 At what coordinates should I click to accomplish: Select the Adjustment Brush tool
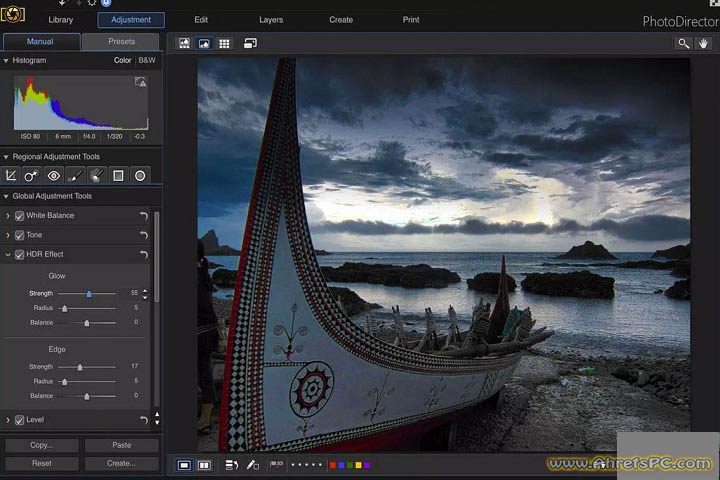(x=75, y=175)
